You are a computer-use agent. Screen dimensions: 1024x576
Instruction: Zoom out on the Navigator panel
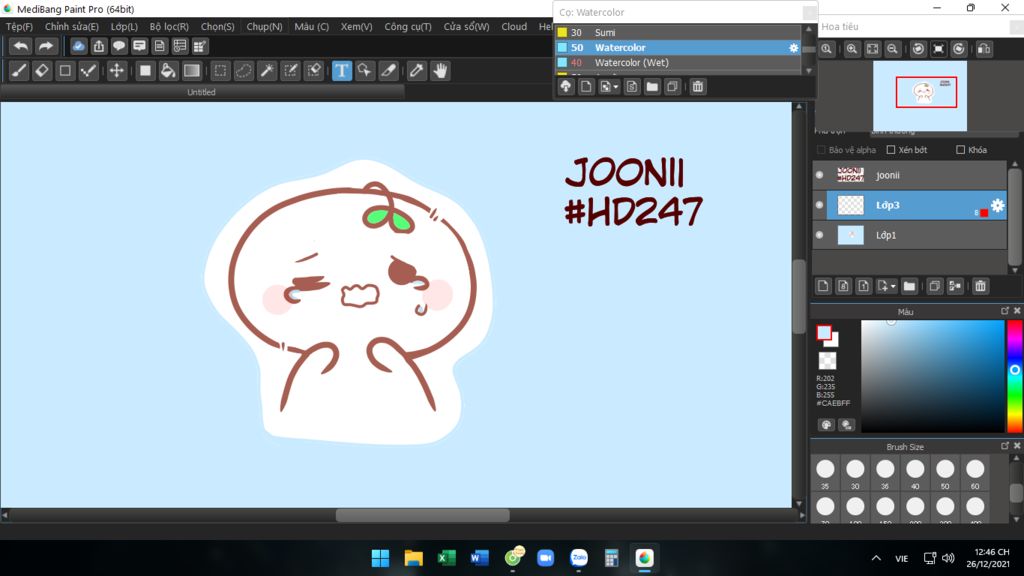(892, 49)
